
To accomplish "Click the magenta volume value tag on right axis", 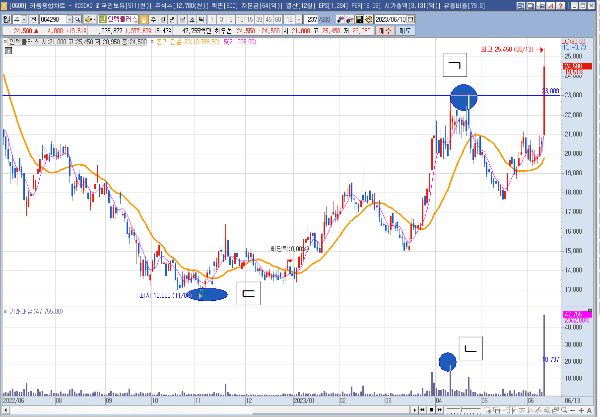I will [x=577, y=315].
